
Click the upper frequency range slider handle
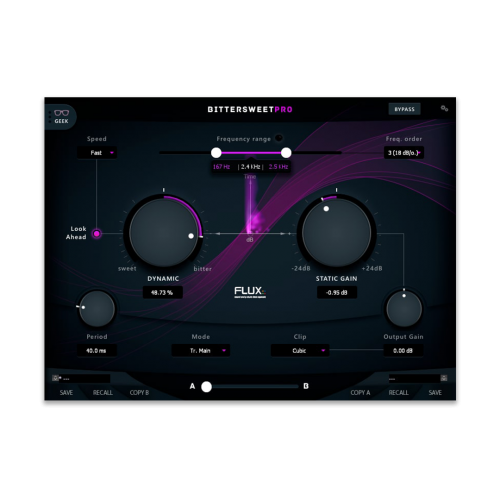tap(286, 153)
